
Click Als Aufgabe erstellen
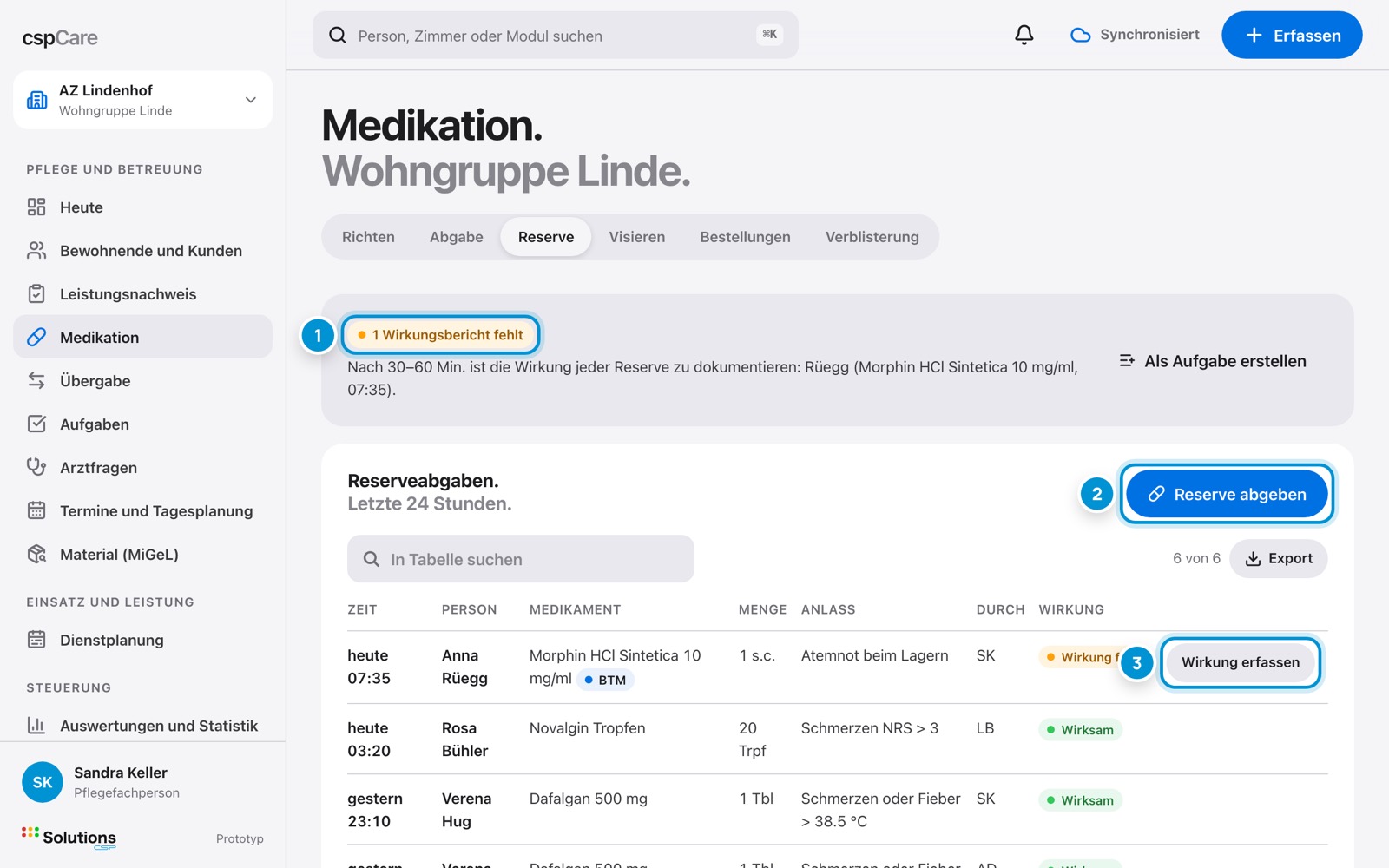point(1213,361)
